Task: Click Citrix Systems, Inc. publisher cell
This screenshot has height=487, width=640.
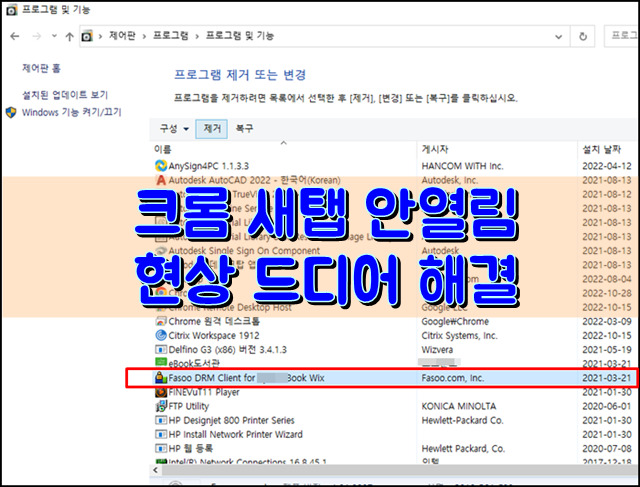Action: (x=459, y=336)
